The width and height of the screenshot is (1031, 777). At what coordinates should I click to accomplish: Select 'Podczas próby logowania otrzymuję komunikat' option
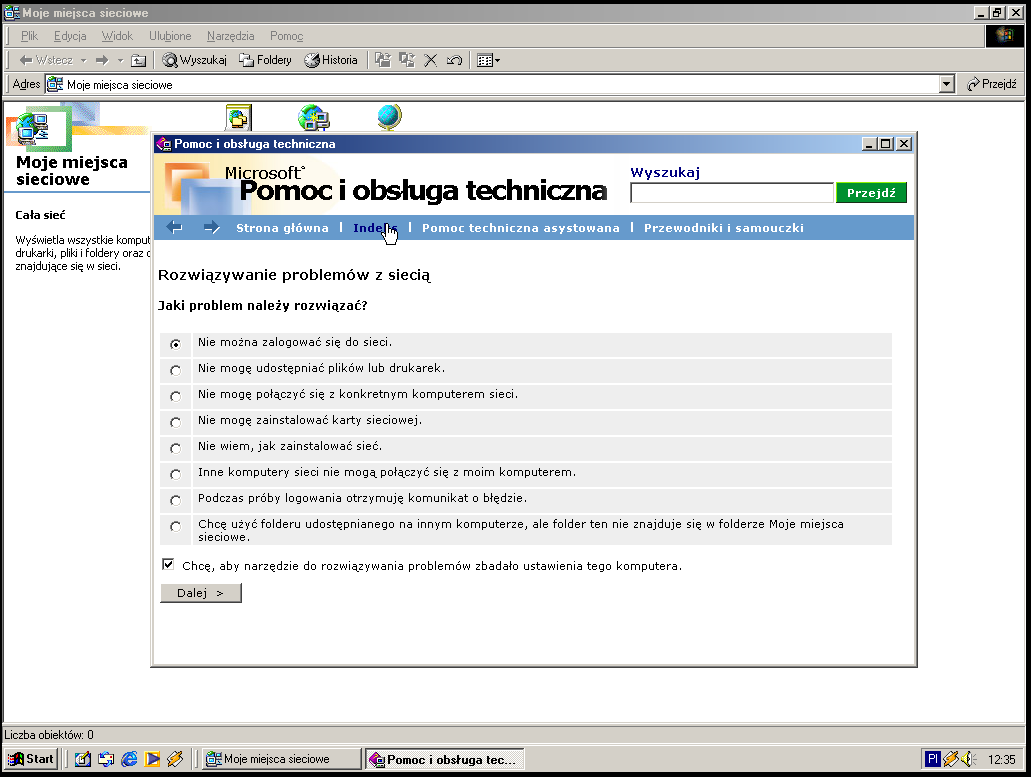click(175, 500)
